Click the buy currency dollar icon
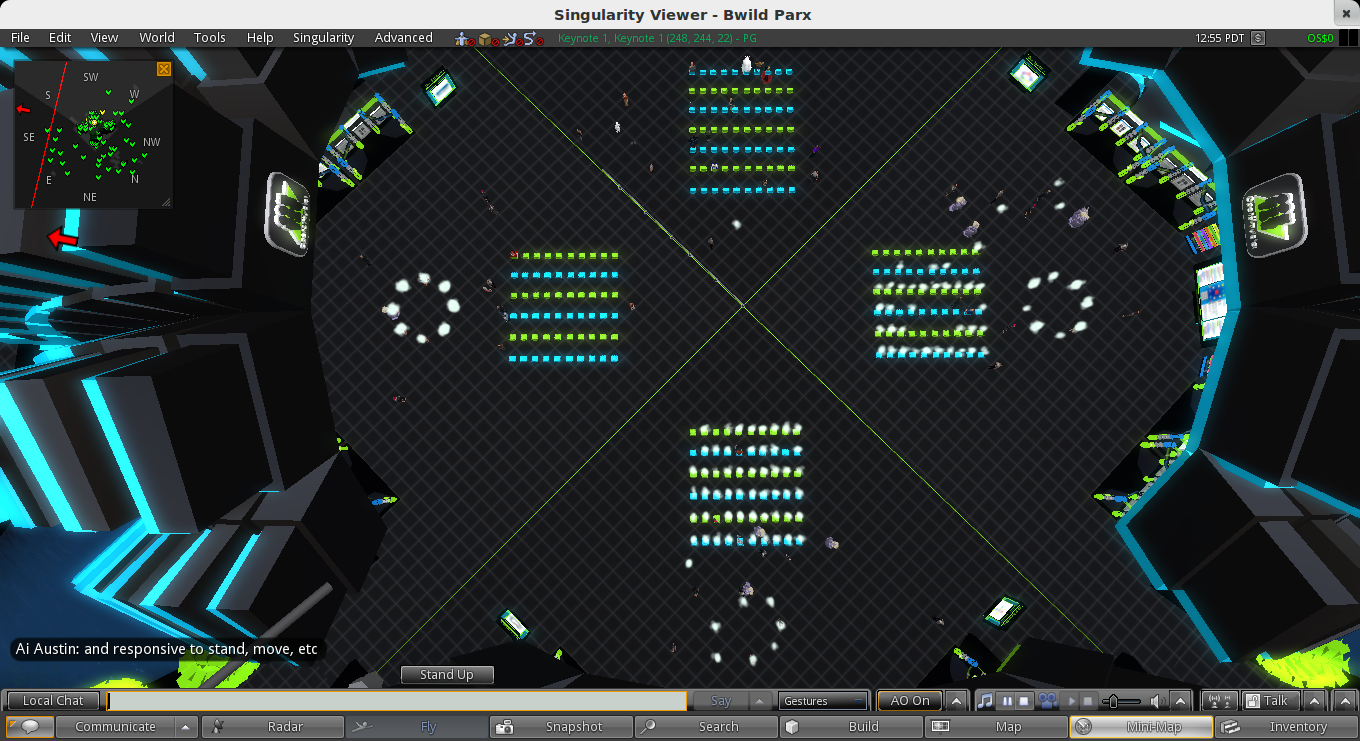This screenshot has height=741, width=1360. [1258, 38]
